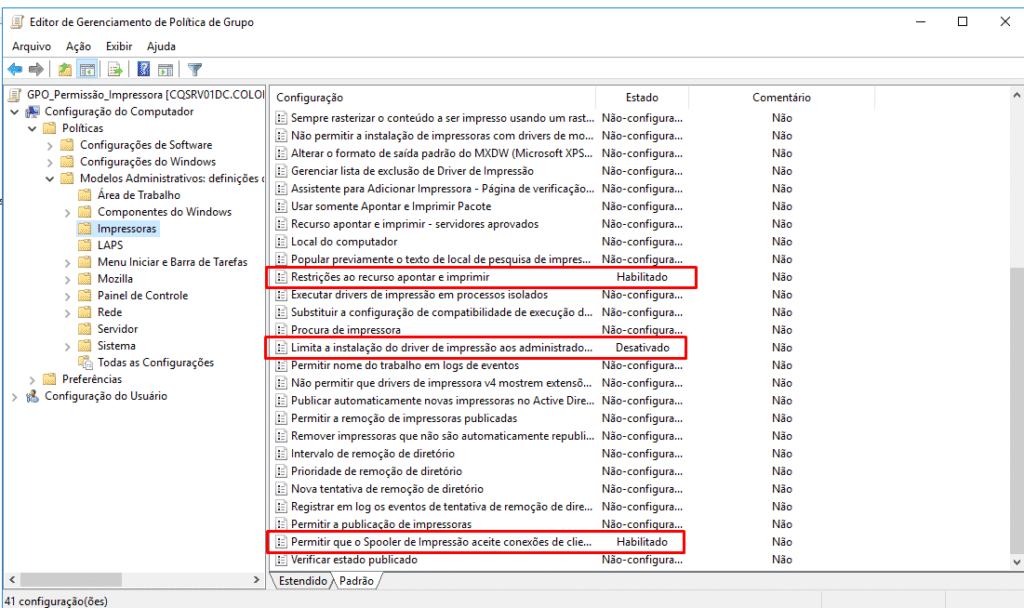Open the Exibir menu
This screenshot has height=608, width=1024.
(x=119, y=46)
